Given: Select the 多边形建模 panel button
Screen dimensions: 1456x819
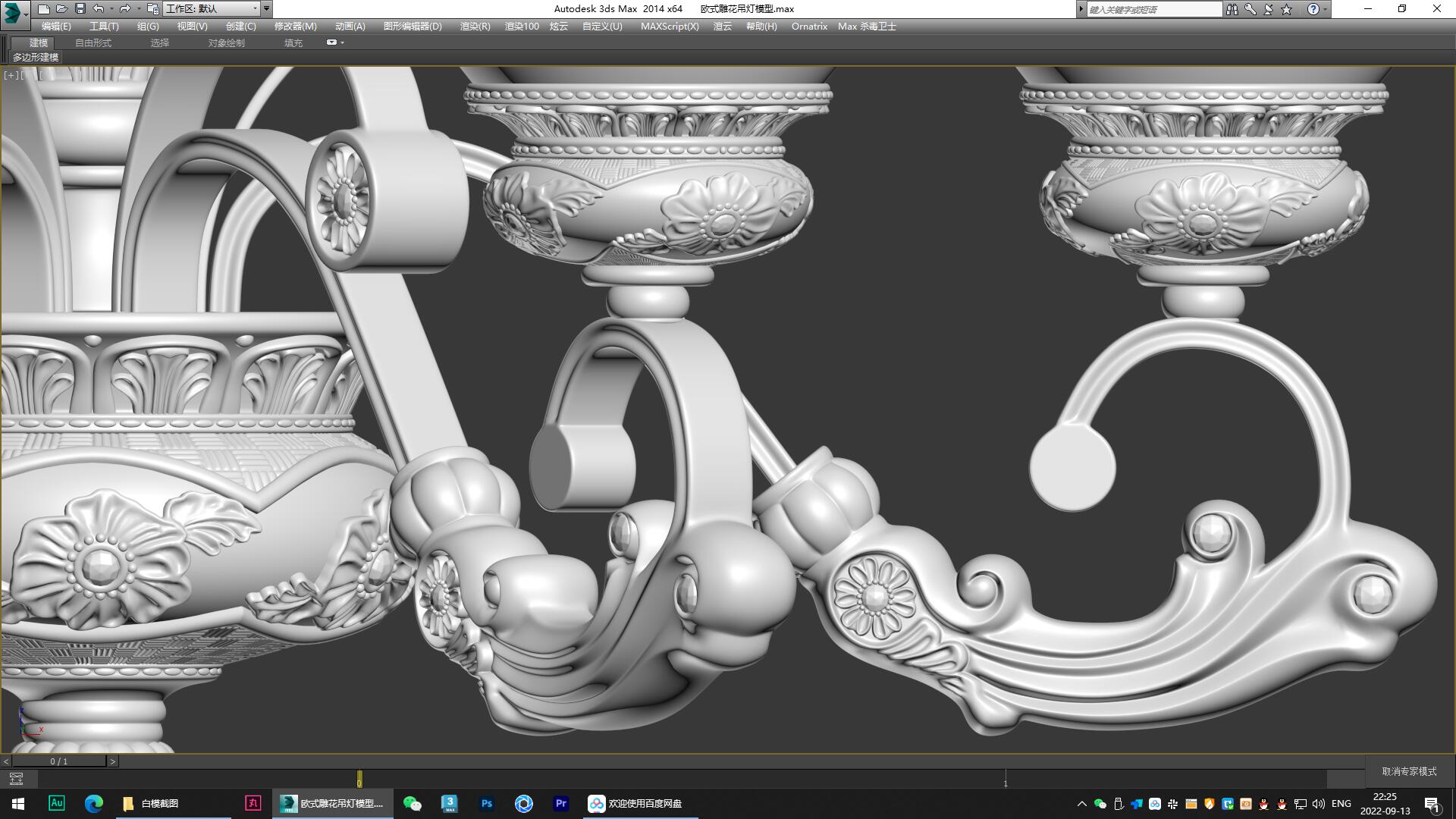Looking at the screenshot, I should click(x=35, y=57).
